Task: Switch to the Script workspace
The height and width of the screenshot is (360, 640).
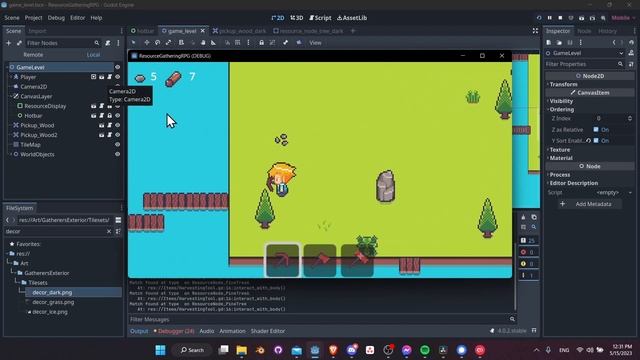Action: pyautogui.click(x=320, y=18)
